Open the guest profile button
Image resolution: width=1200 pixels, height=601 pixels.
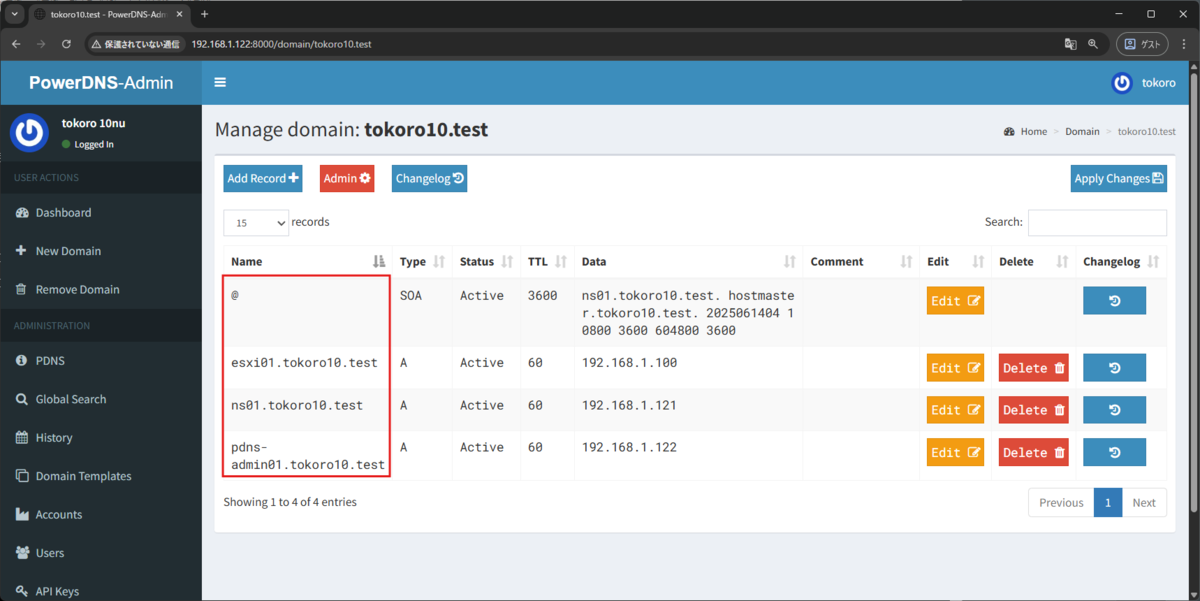(1142, 44)
